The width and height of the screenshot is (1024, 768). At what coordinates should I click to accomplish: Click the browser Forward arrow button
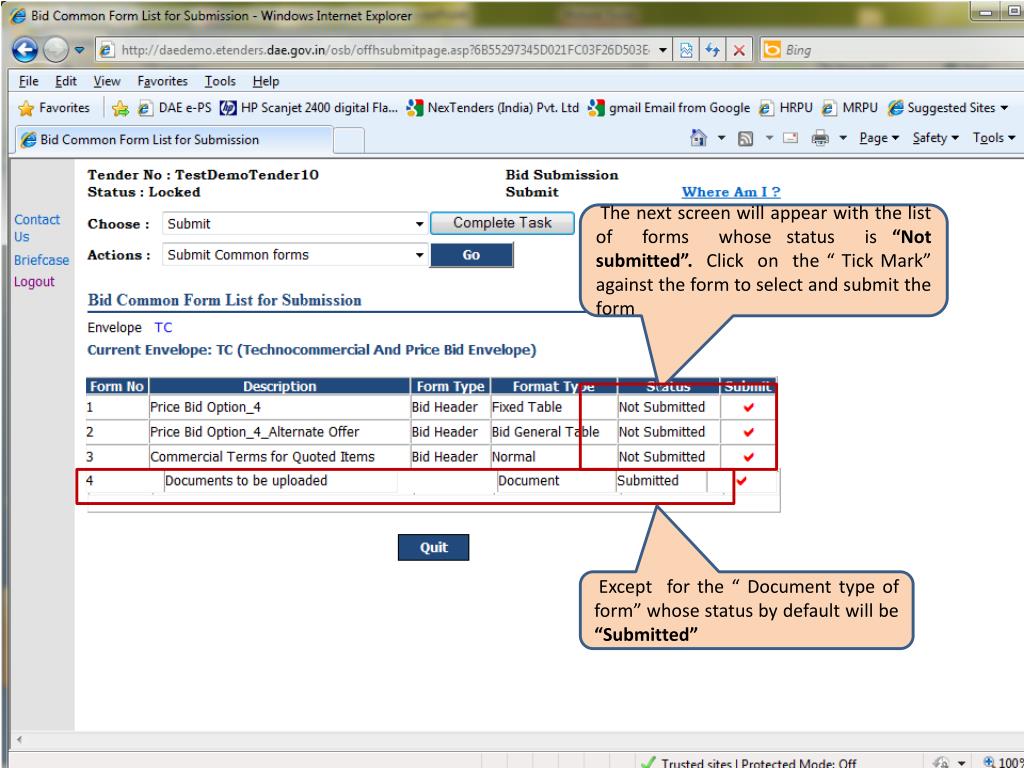coord(56,50)
